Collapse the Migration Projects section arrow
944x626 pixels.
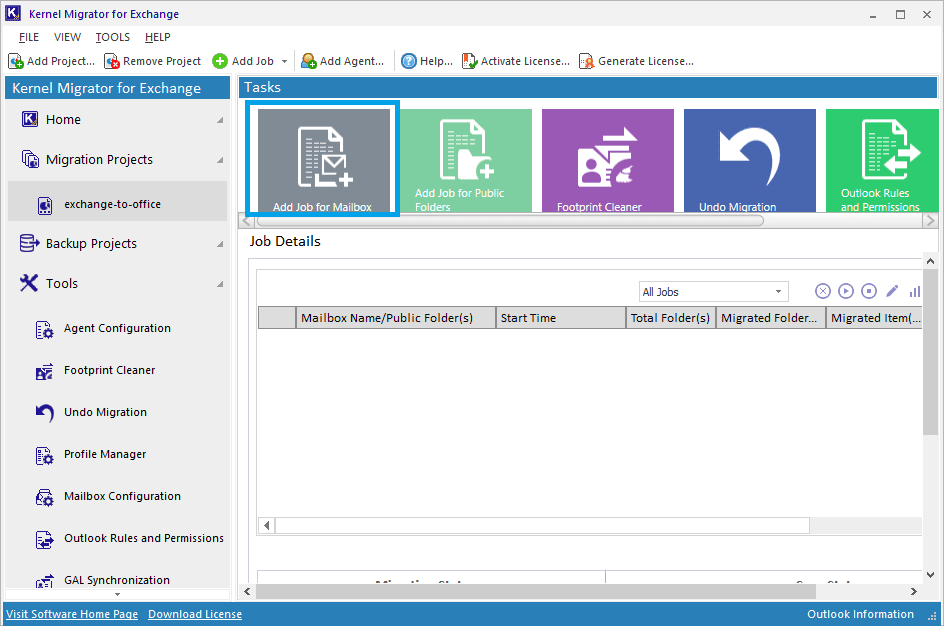[220, 160]
